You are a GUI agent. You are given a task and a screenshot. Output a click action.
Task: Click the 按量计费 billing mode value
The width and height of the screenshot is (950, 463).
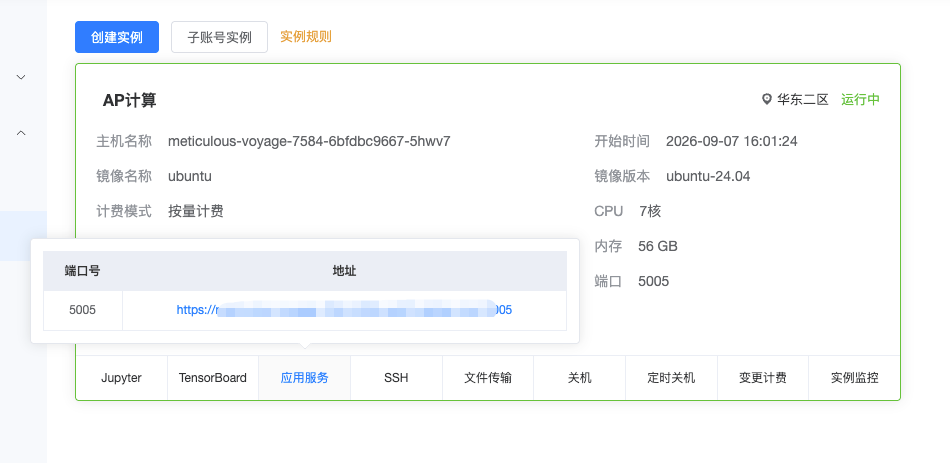tap(196, 212)
